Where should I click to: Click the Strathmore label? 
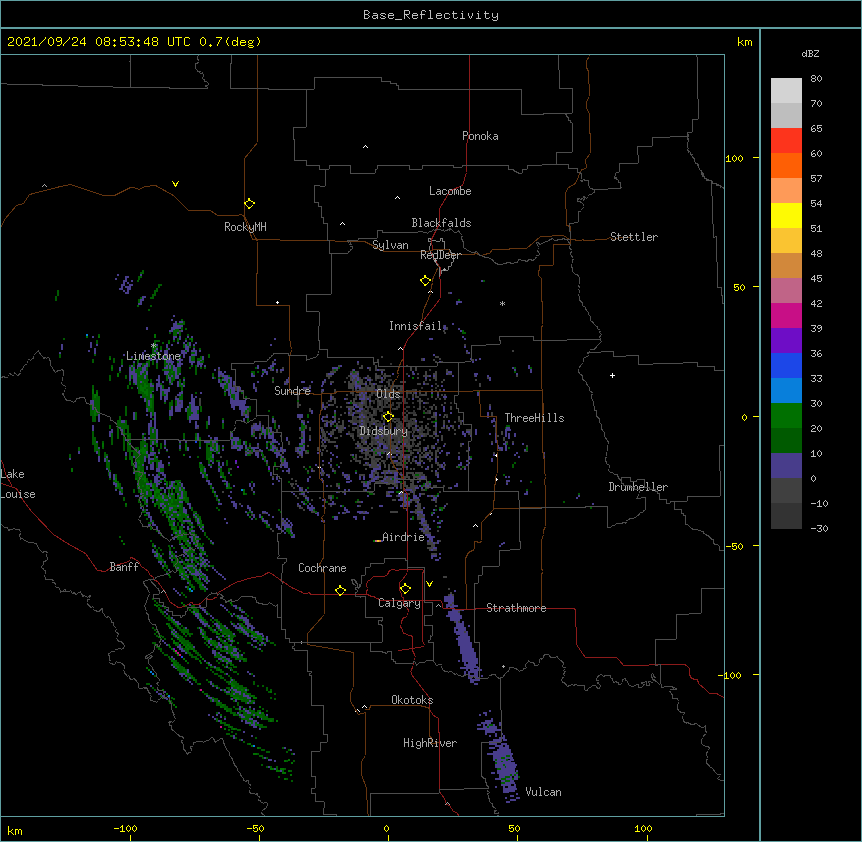click(516, 608)
